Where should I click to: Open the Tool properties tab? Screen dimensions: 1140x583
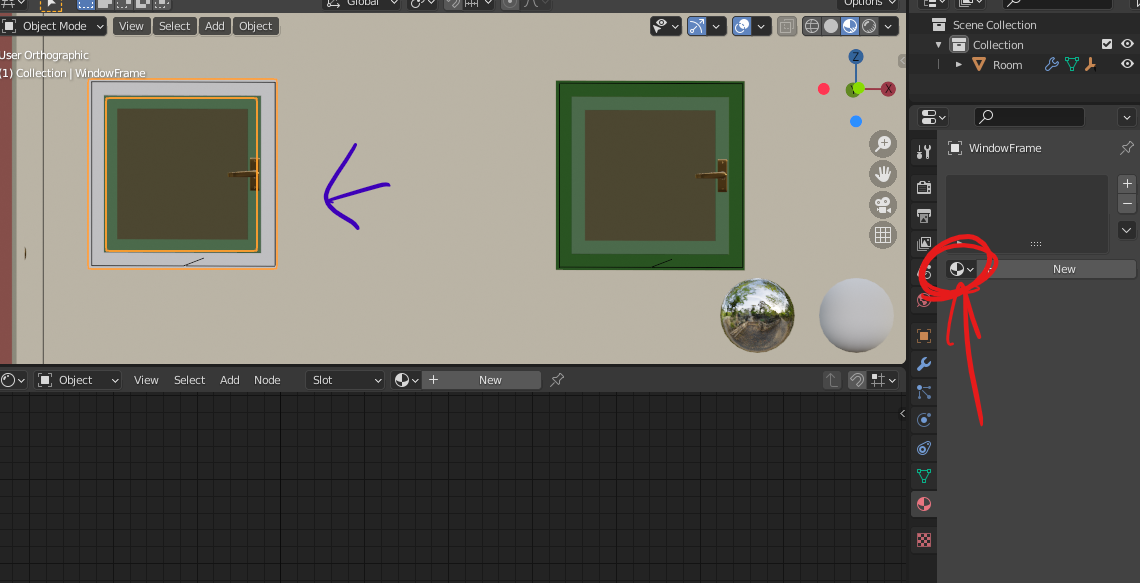924,152
